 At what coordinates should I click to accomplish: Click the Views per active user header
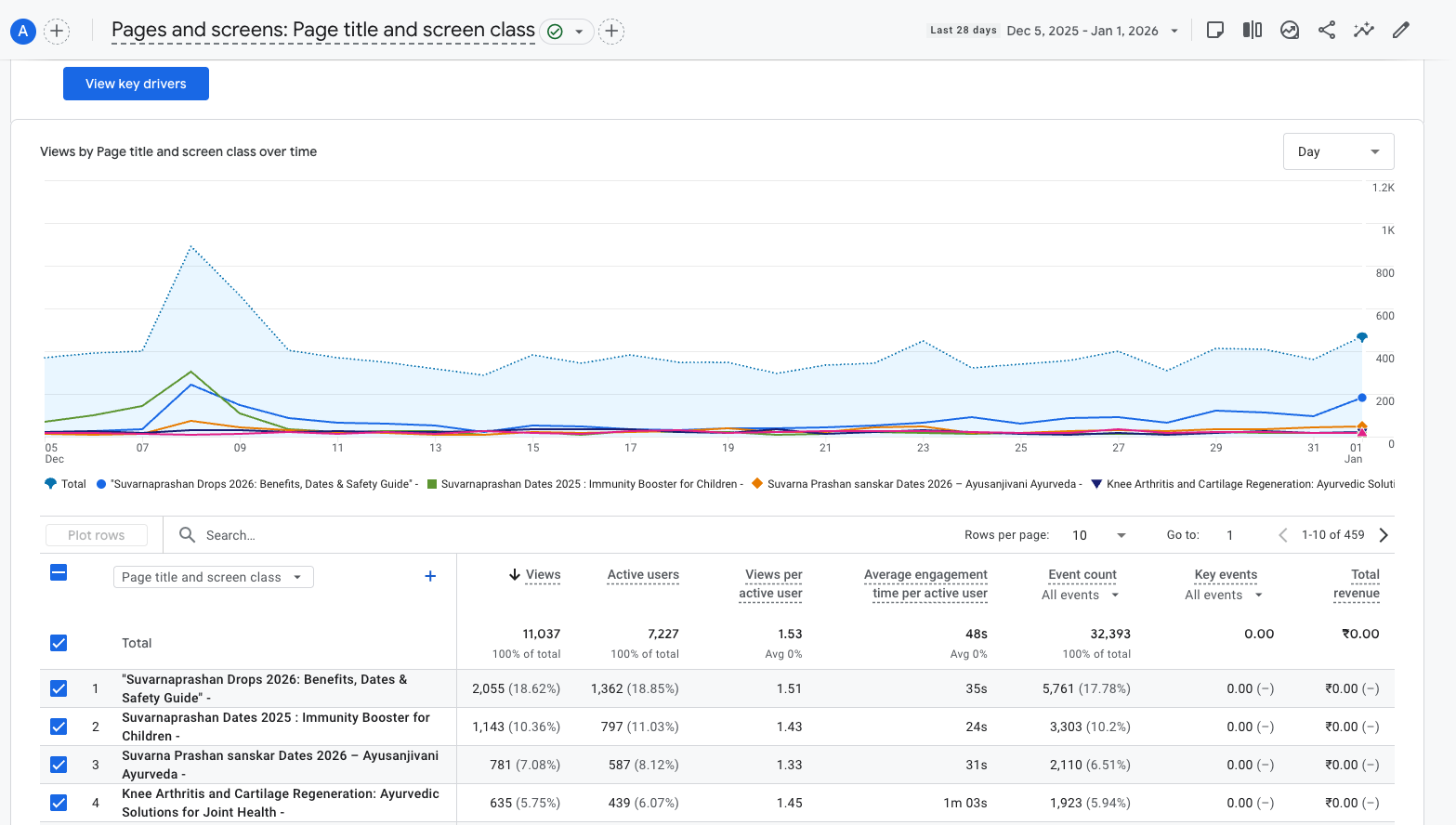[x=771, y=584]
